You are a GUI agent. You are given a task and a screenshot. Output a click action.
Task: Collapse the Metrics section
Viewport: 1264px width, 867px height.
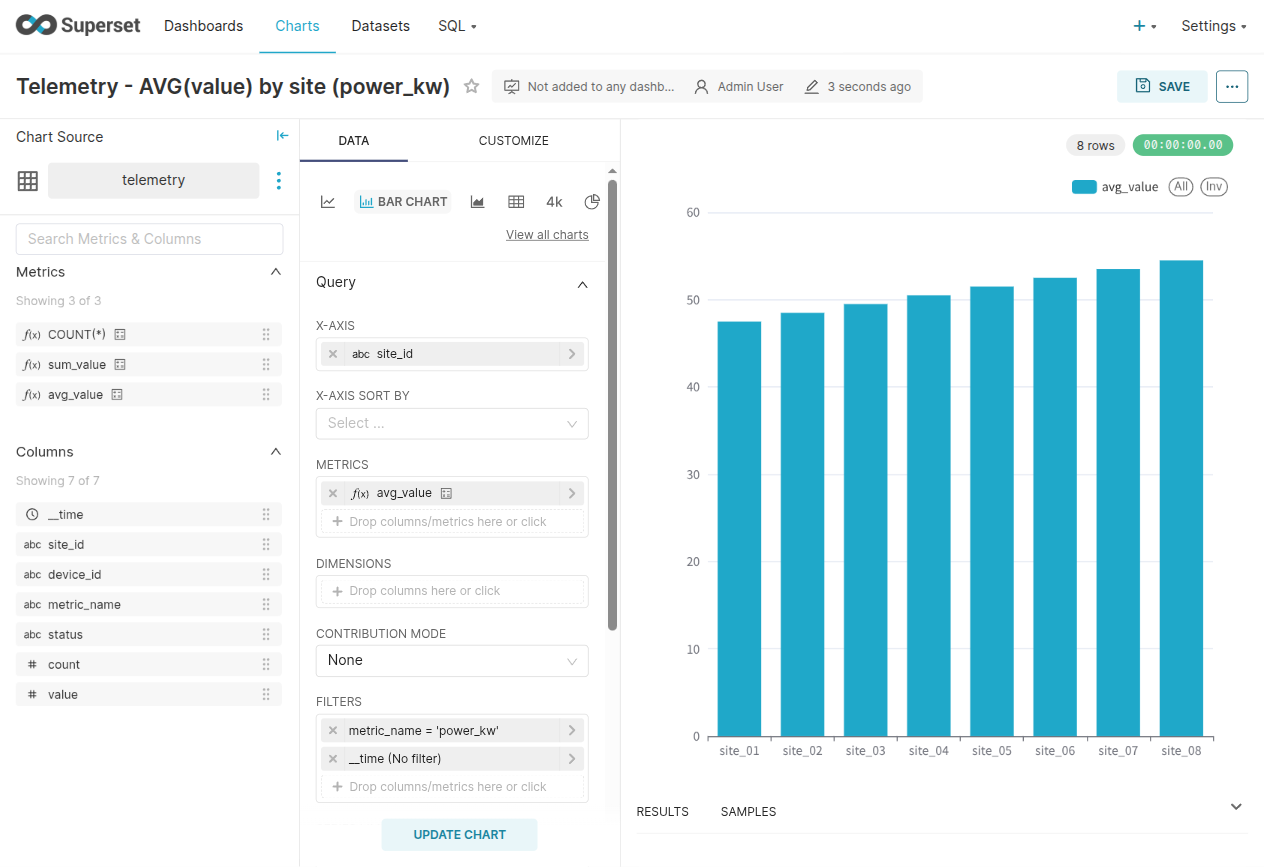[x=276, y=272]
